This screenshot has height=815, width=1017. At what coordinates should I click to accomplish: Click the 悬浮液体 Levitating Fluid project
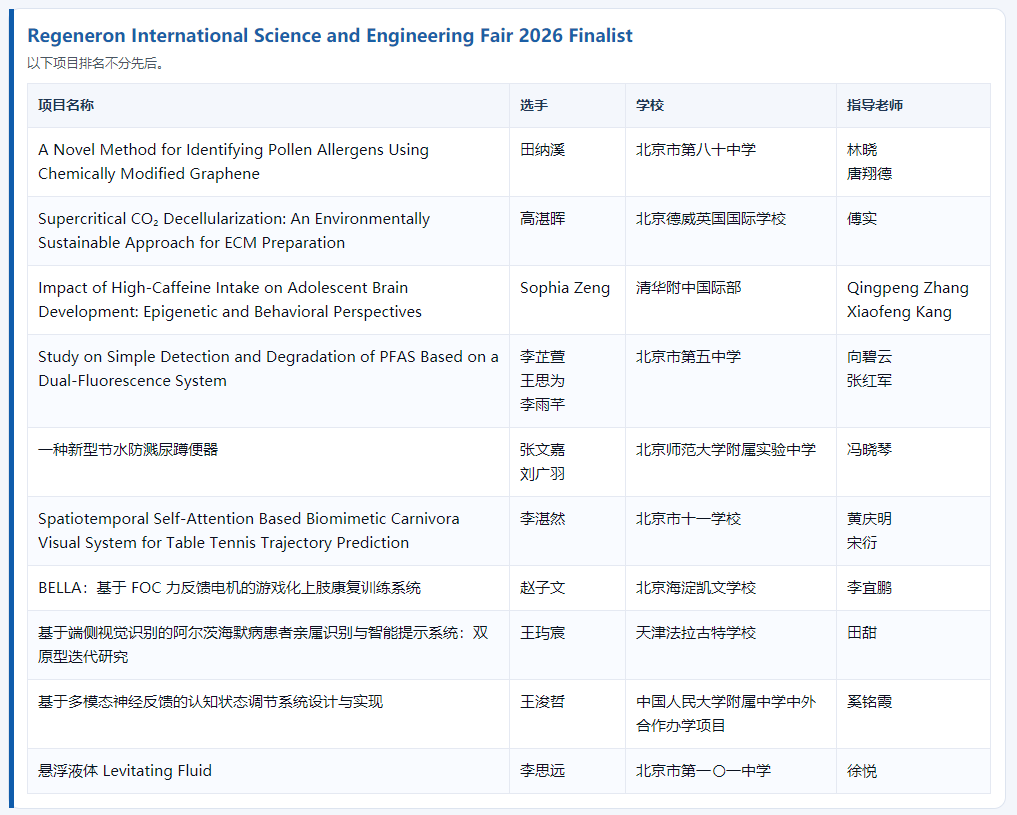tap(125, 771)
